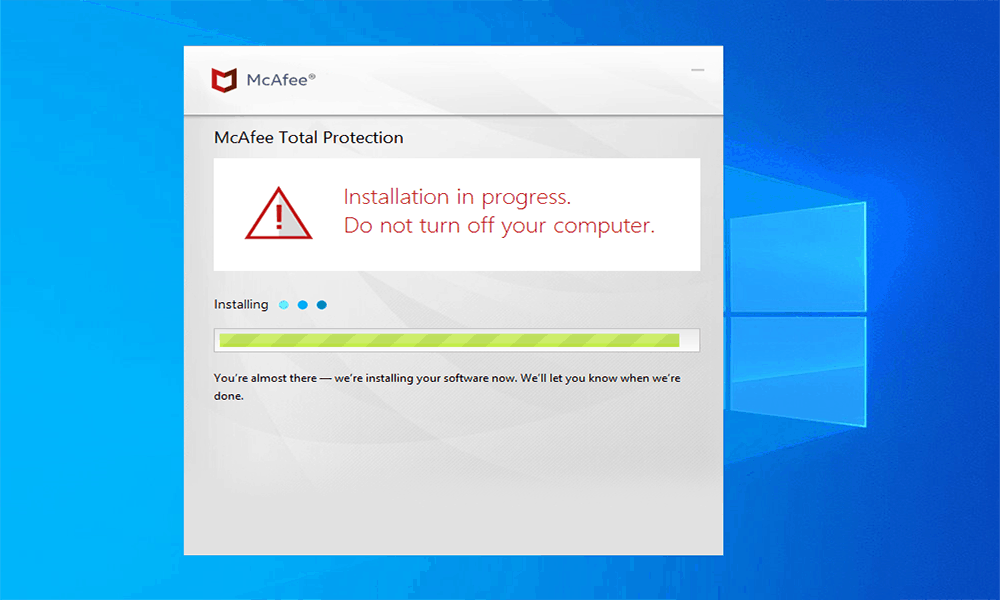The width and height of the screenshot is (1000, 600).
Task: Click the 'Do not turn off your computer.' text
Action: (499, 226)
